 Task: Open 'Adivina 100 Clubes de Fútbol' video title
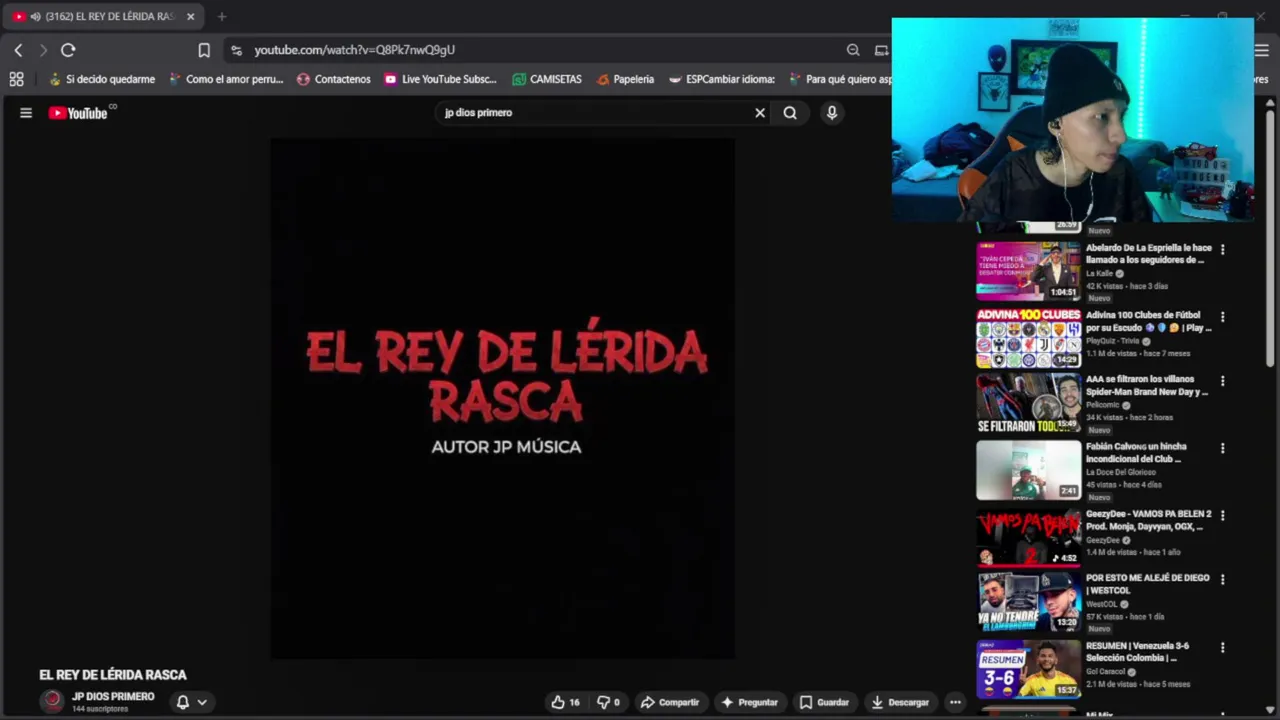pos(1148,321)
